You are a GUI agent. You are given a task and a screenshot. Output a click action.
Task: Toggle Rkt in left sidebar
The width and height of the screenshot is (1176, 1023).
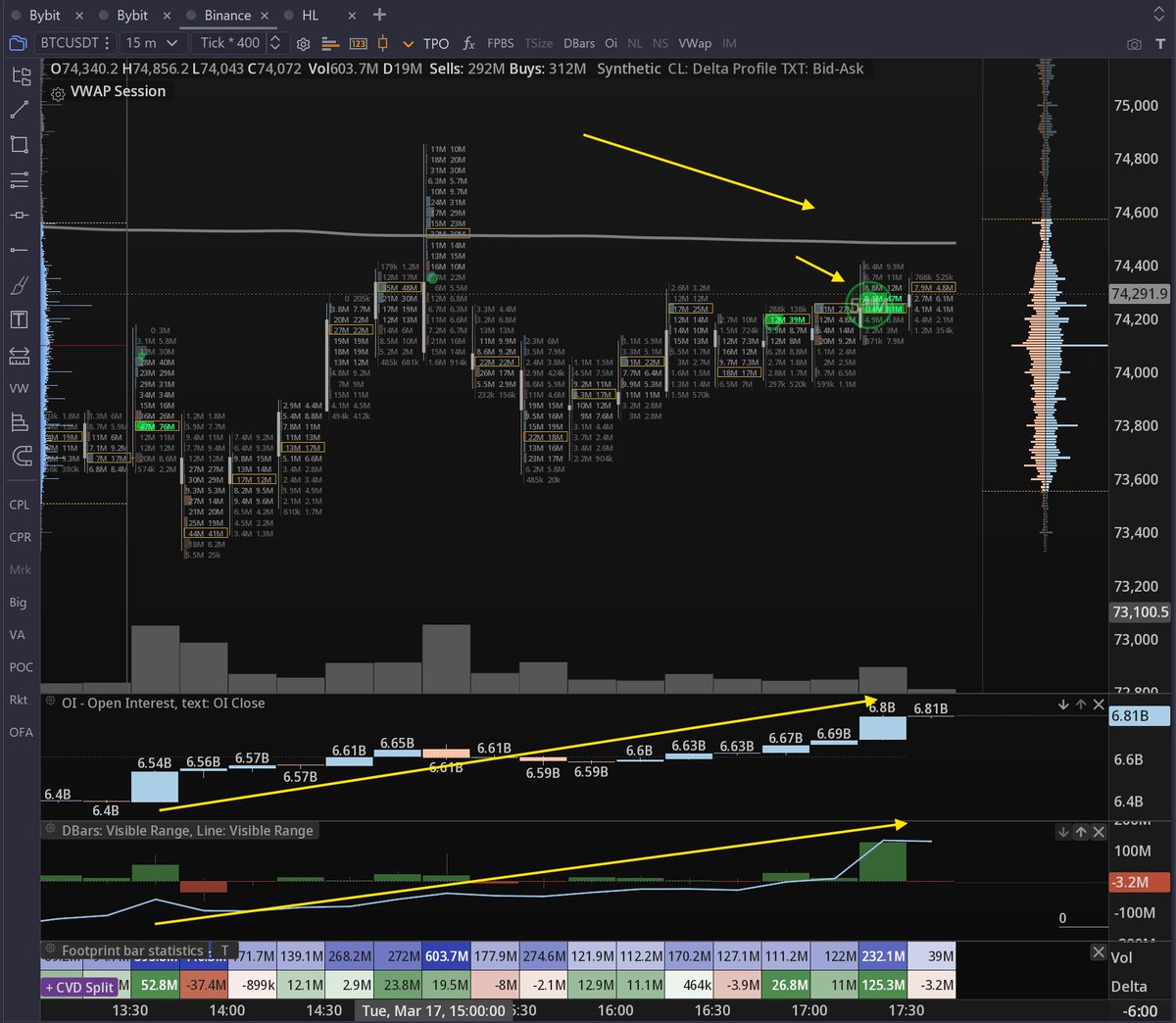pos(19,700)
